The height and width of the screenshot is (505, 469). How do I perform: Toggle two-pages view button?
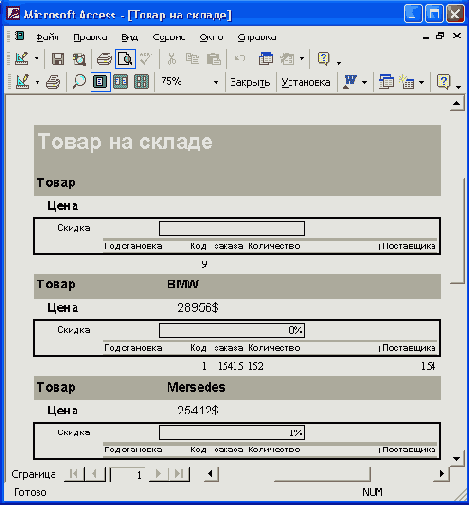(121, 82)
